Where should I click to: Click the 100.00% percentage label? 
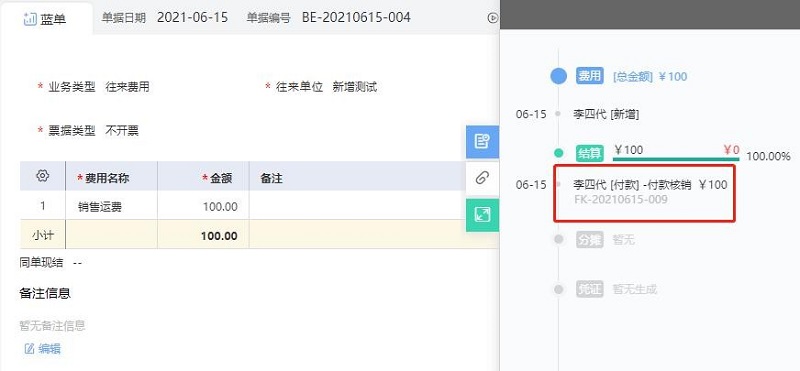point(768,156)
